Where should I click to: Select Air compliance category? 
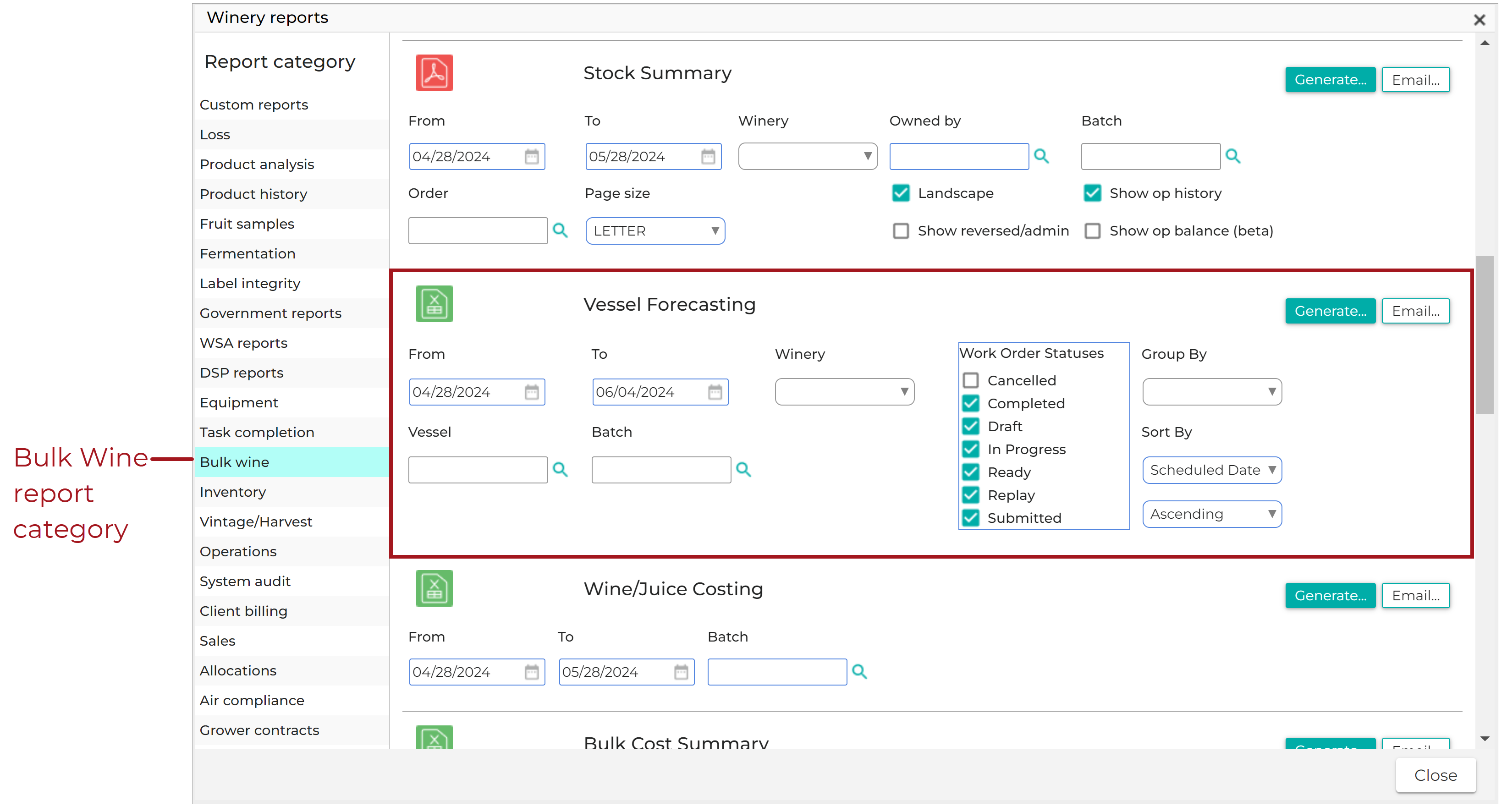point(292,701)
